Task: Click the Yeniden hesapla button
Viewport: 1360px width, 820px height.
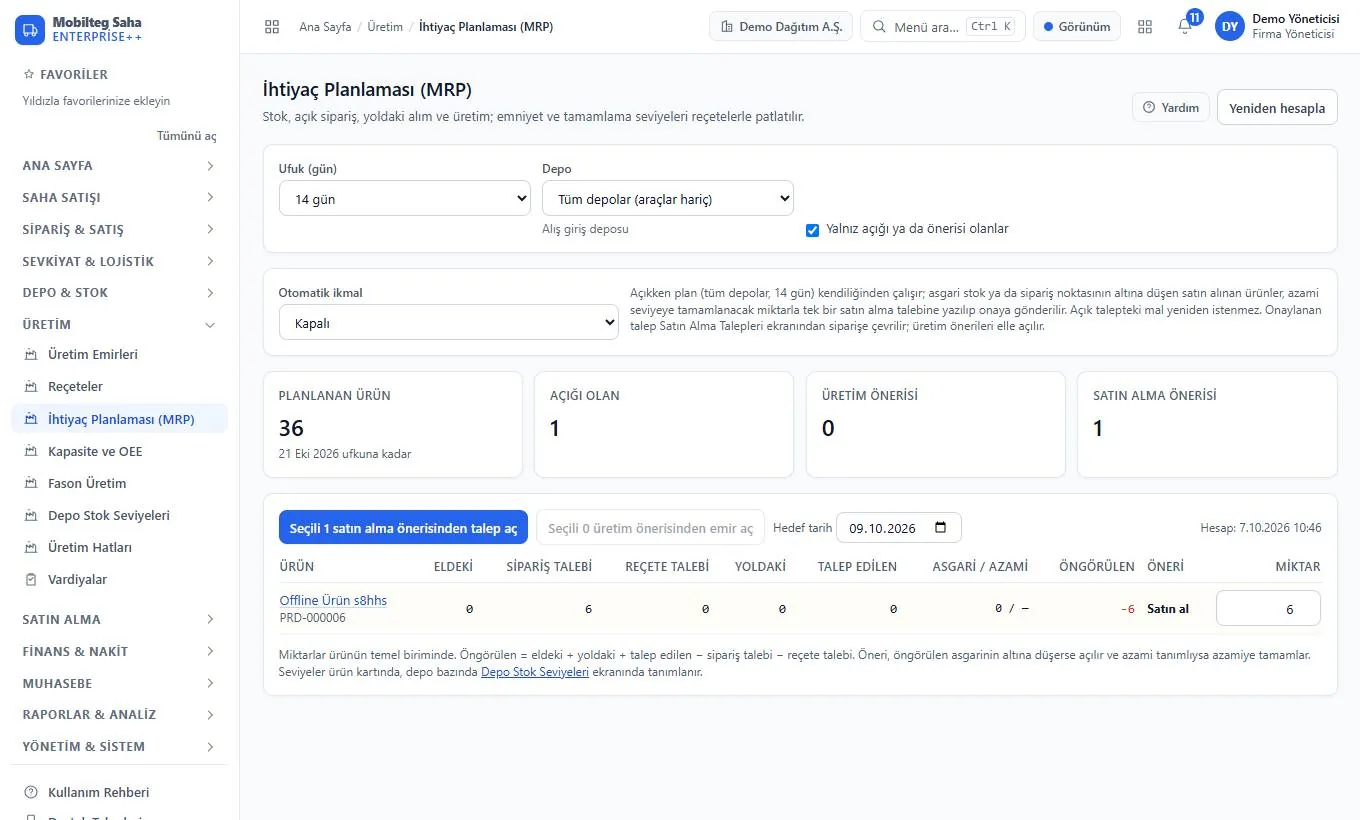Action: [x=1277, y=108]
